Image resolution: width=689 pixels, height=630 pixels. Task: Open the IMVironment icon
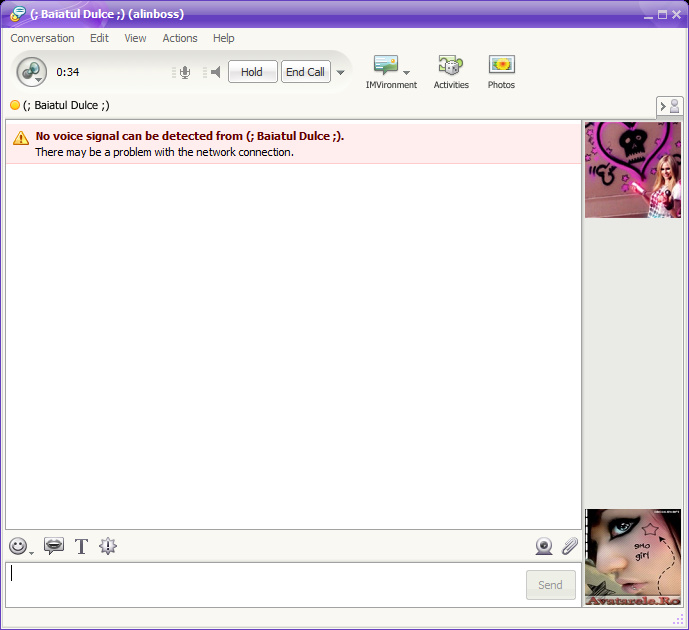pyautogui.click(x=386, y=65)
